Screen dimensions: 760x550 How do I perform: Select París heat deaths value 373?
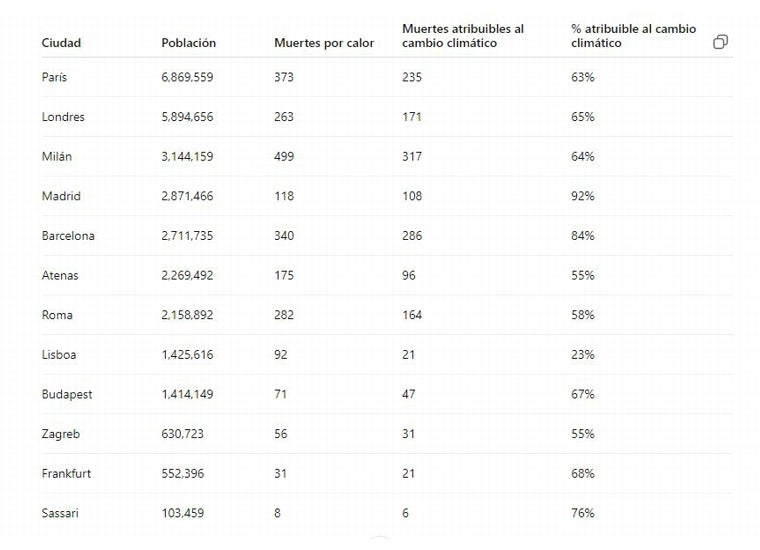pos(284,77)
